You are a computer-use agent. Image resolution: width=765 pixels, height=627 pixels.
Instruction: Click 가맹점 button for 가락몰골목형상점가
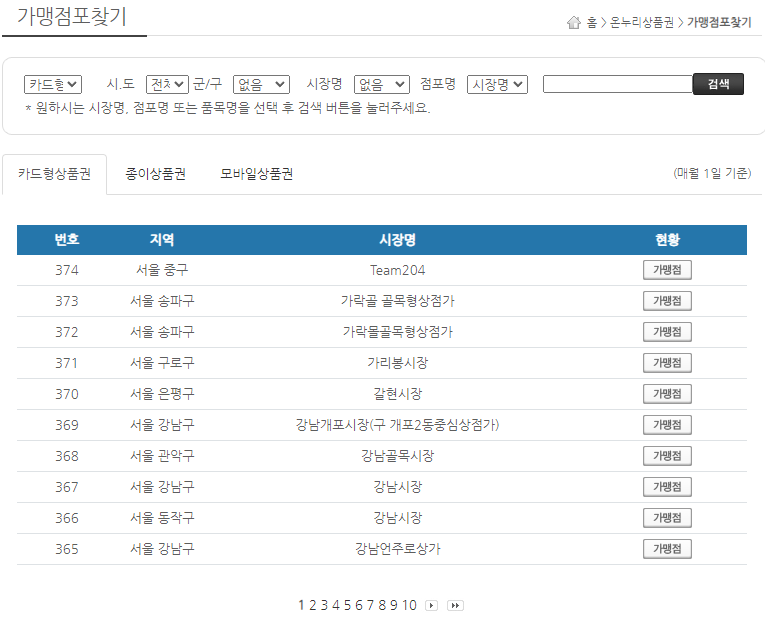point(667,332)
